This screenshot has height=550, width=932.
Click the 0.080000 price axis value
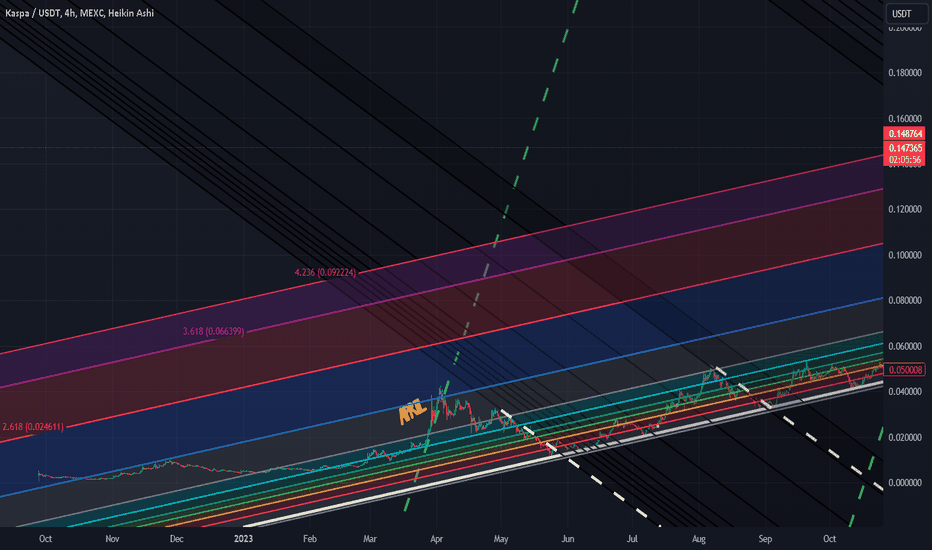coord(905,301)
